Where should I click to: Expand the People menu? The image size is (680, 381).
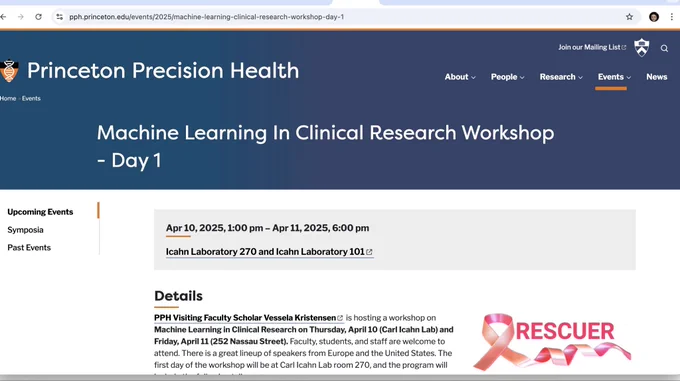[x=508, y=77]
